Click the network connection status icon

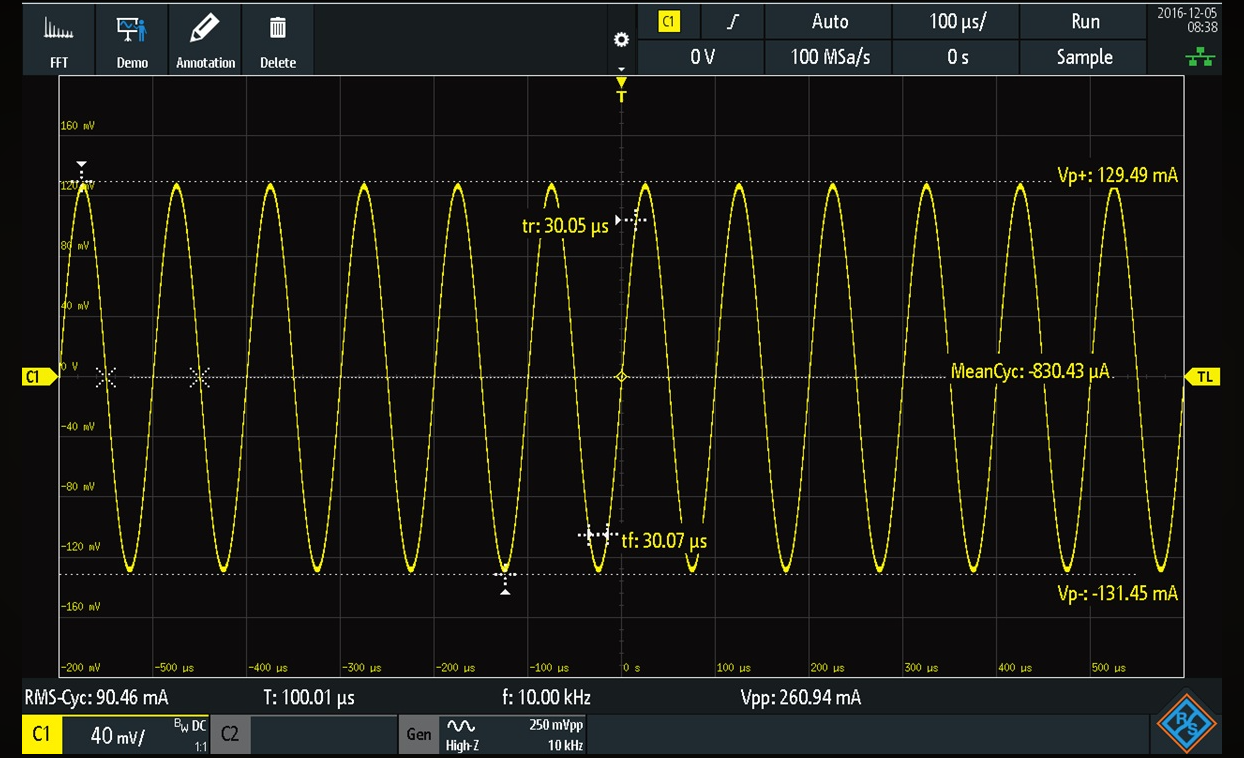(x=1199, y=58)
